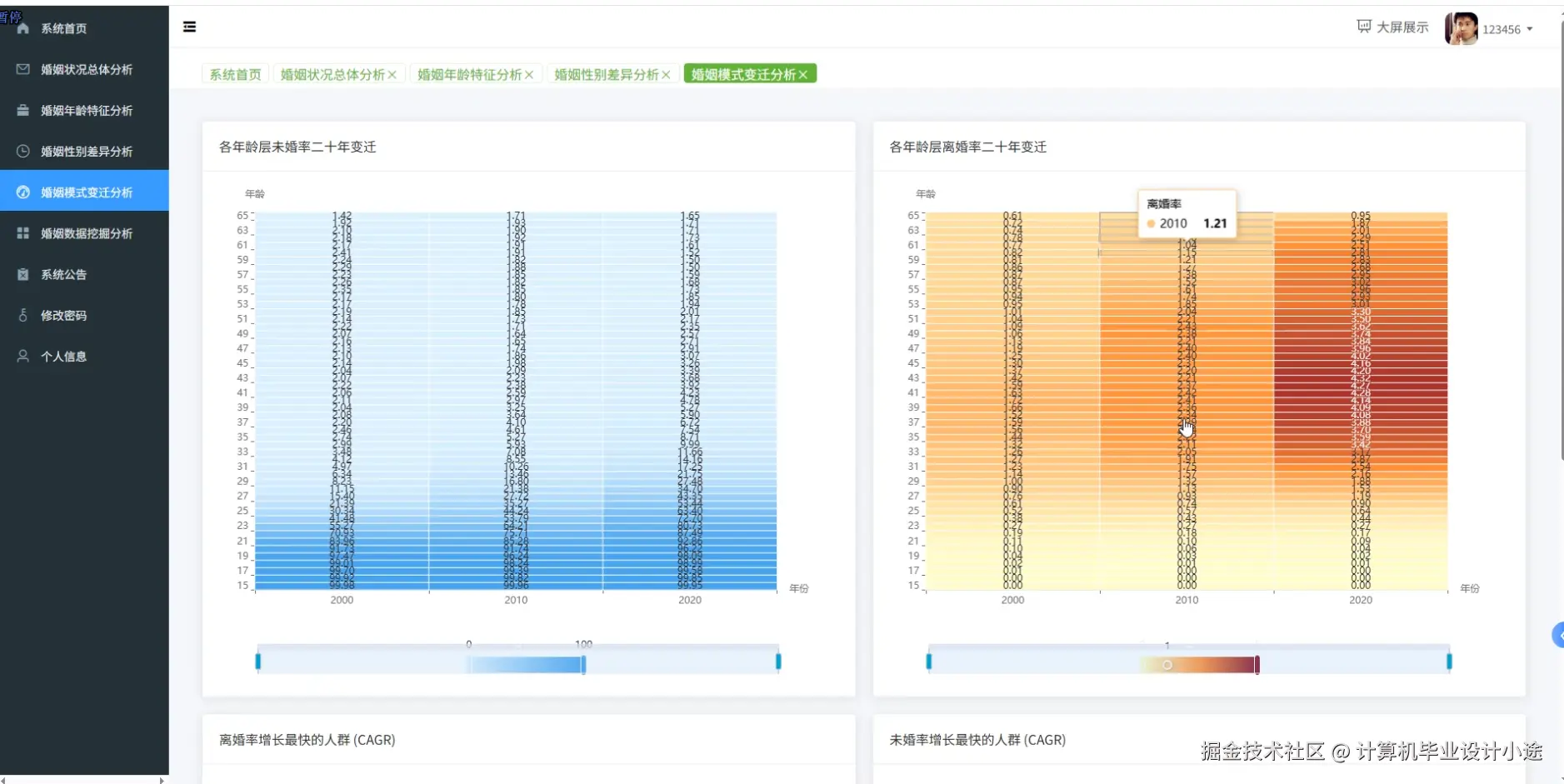Close the 婚姻模式变迁分析 tab
This screenshot has width=1564, height=784.
coord(803,75)
